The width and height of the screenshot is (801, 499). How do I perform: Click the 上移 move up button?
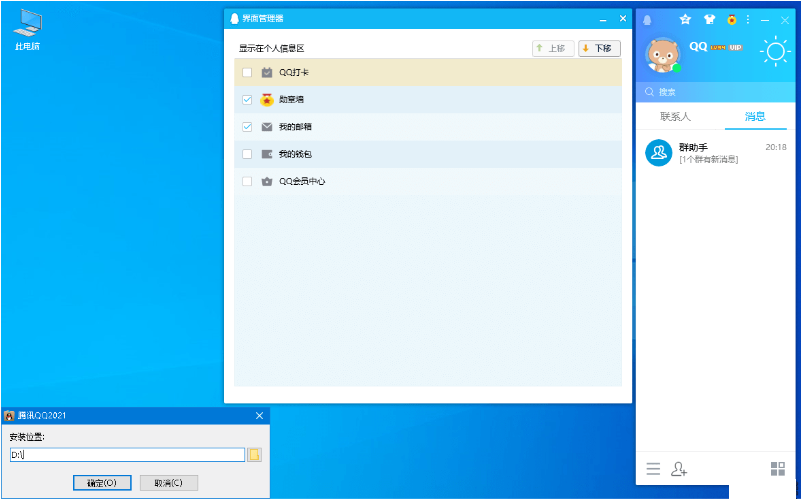pos(553,49)
